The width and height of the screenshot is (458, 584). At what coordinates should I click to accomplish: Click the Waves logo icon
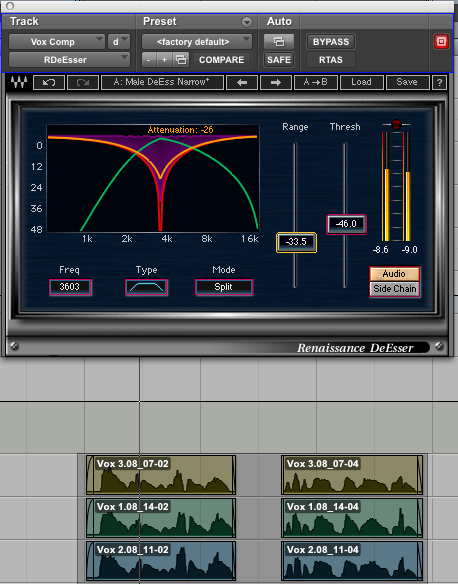[x=19, y=82]
